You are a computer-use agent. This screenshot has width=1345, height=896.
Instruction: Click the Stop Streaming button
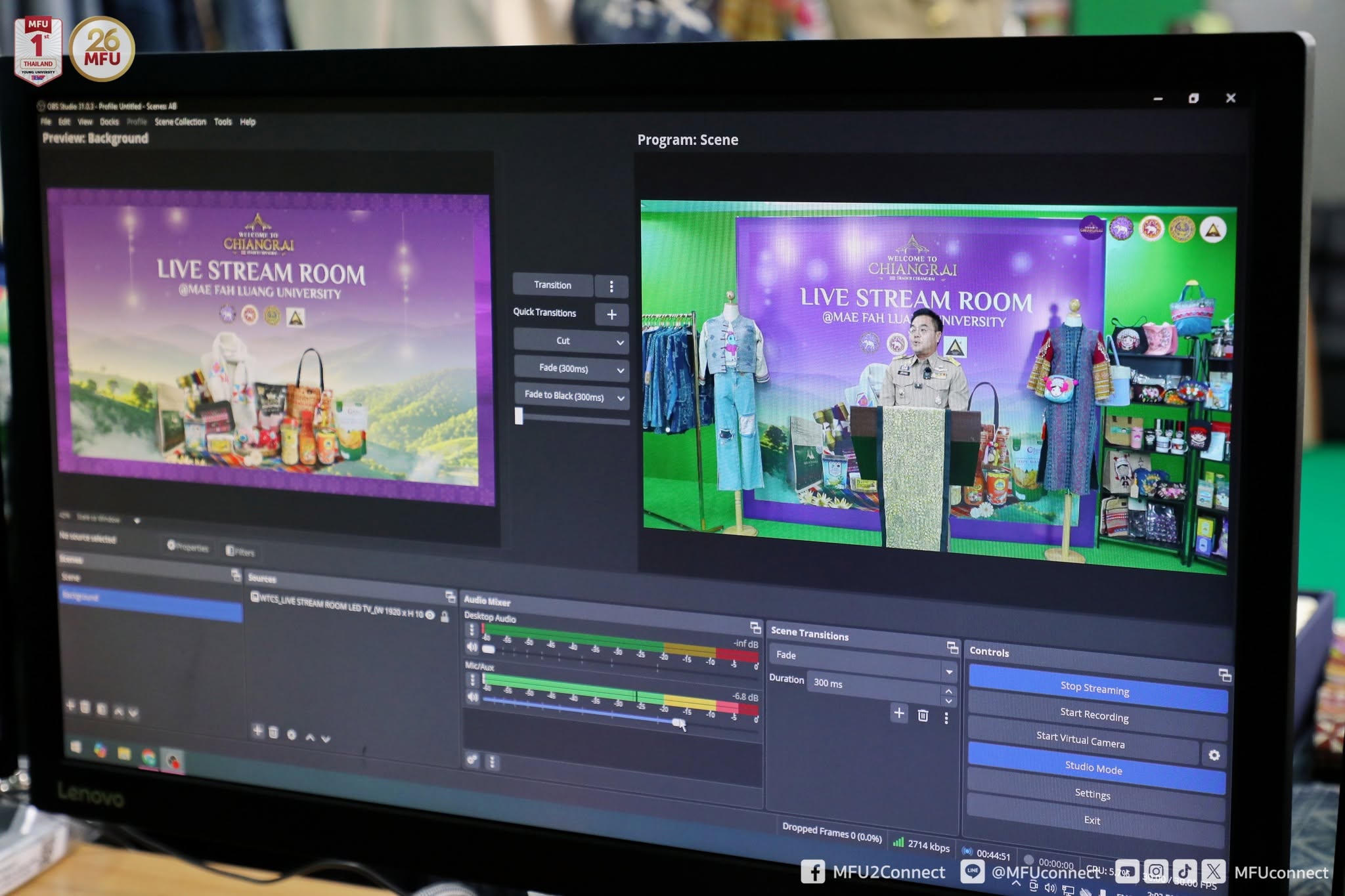coord(1094,689)
